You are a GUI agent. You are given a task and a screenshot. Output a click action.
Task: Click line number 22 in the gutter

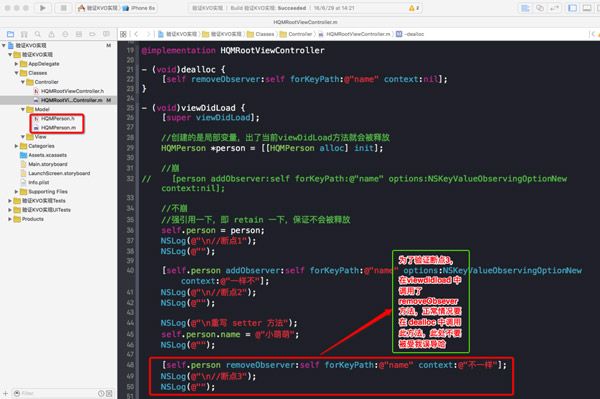130,79
